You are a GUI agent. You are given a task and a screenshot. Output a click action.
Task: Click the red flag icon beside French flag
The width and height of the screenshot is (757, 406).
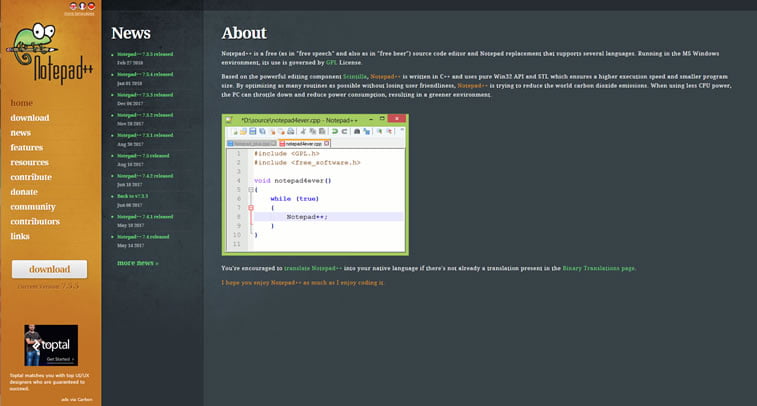pos(91,6)
